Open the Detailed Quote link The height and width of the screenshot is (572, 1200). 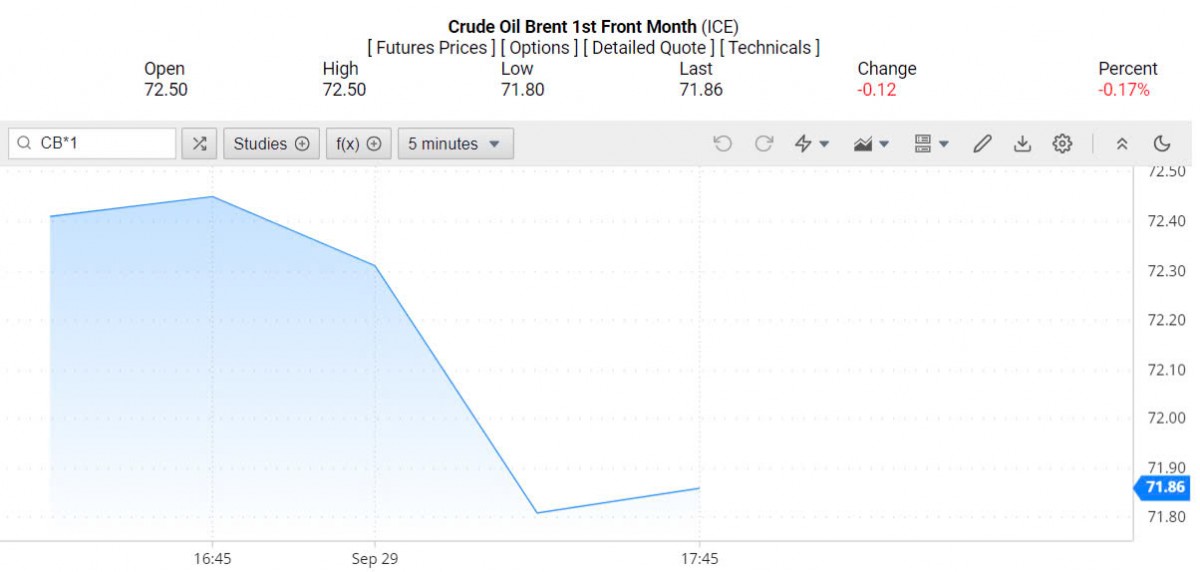pyautogui.click(x=649, y=48)
